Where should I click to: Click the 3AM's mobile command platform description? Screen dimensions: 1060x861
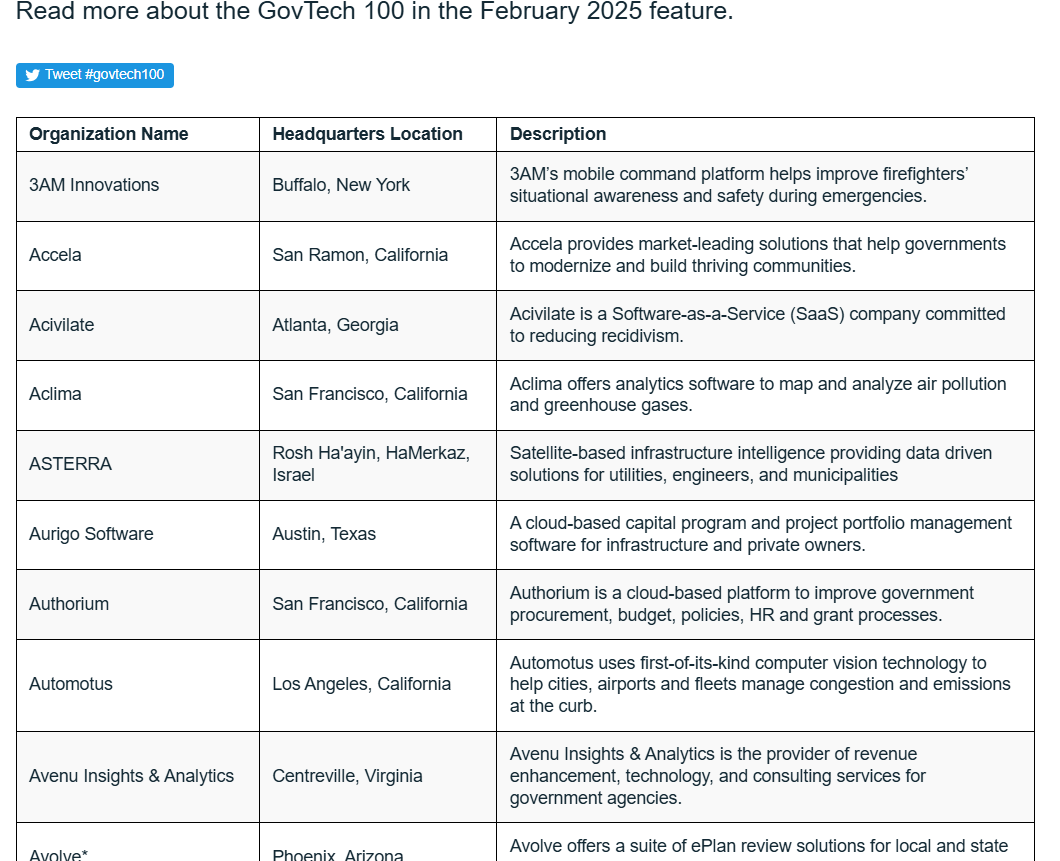click(765, 187)
